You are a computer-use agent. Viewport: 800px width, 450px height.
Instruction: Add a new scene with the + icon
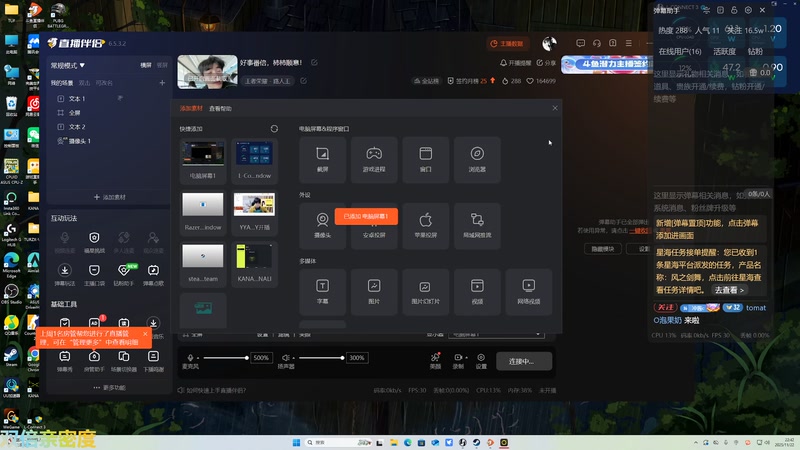pyautogui.click(x=162, y=83)
